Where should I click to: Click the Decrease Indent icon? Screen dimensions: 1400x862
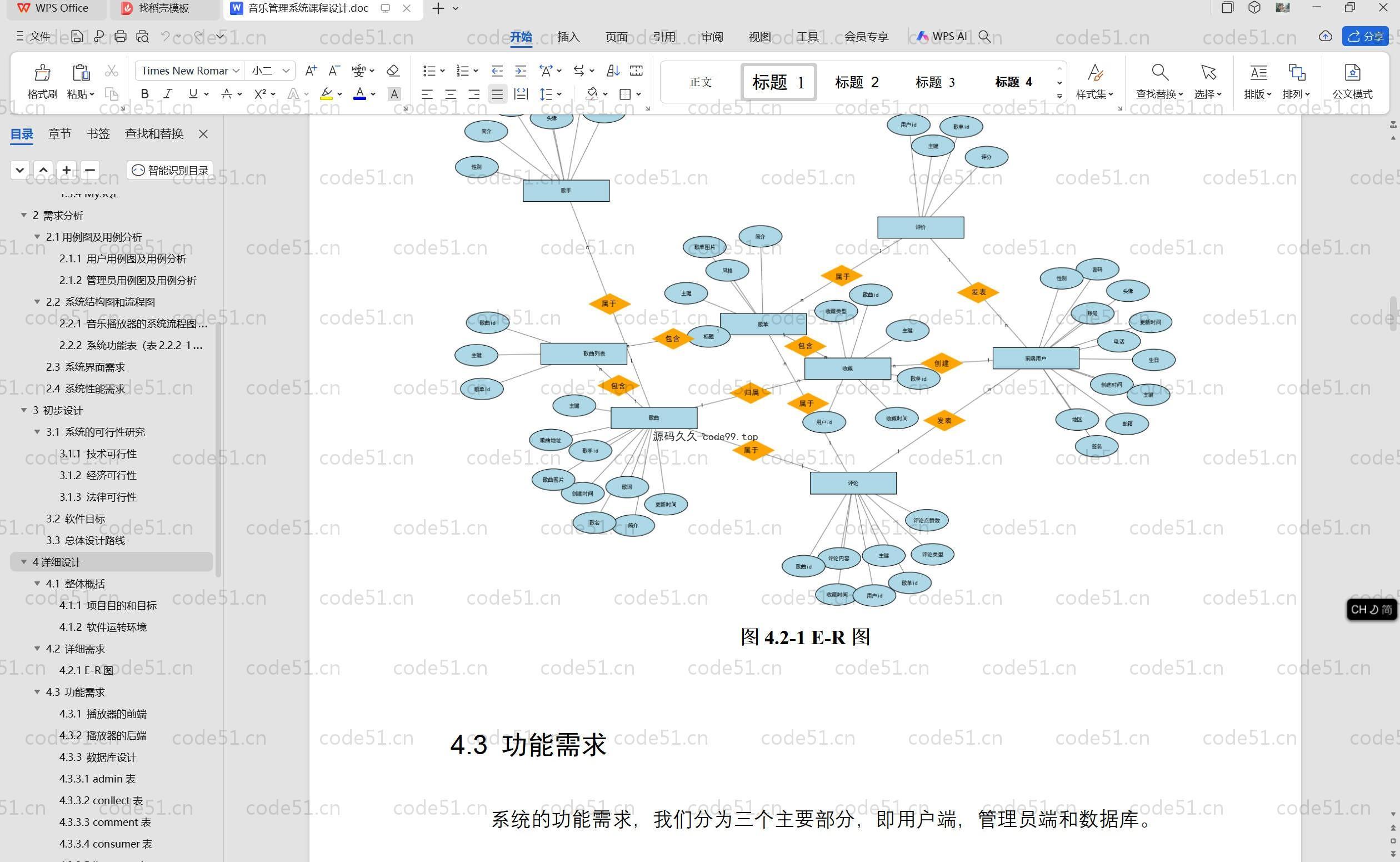click(x=497, y=71)
